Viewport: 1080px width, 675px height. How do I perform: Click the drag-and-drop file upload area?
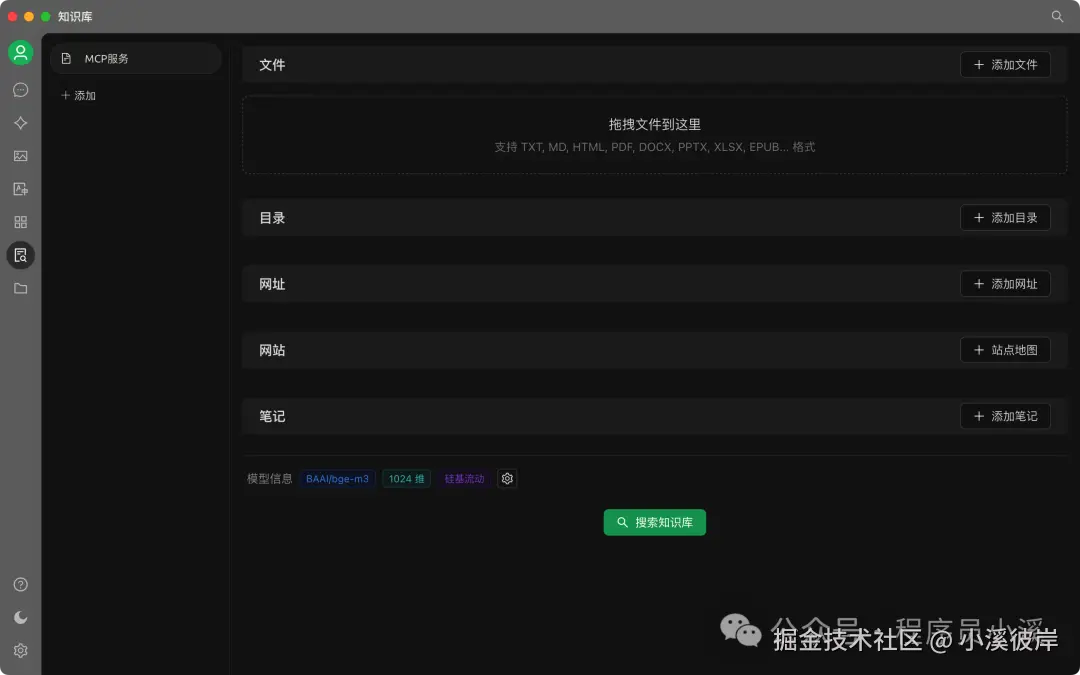(655, 133)
